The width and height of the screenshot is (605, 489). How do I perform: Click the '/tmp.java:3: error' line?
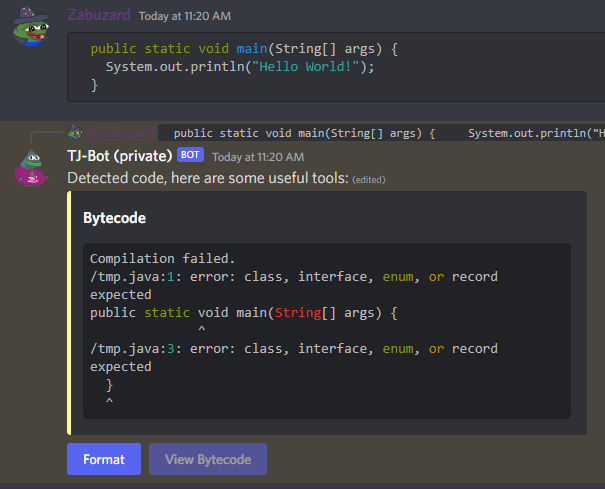click(294, 349)
